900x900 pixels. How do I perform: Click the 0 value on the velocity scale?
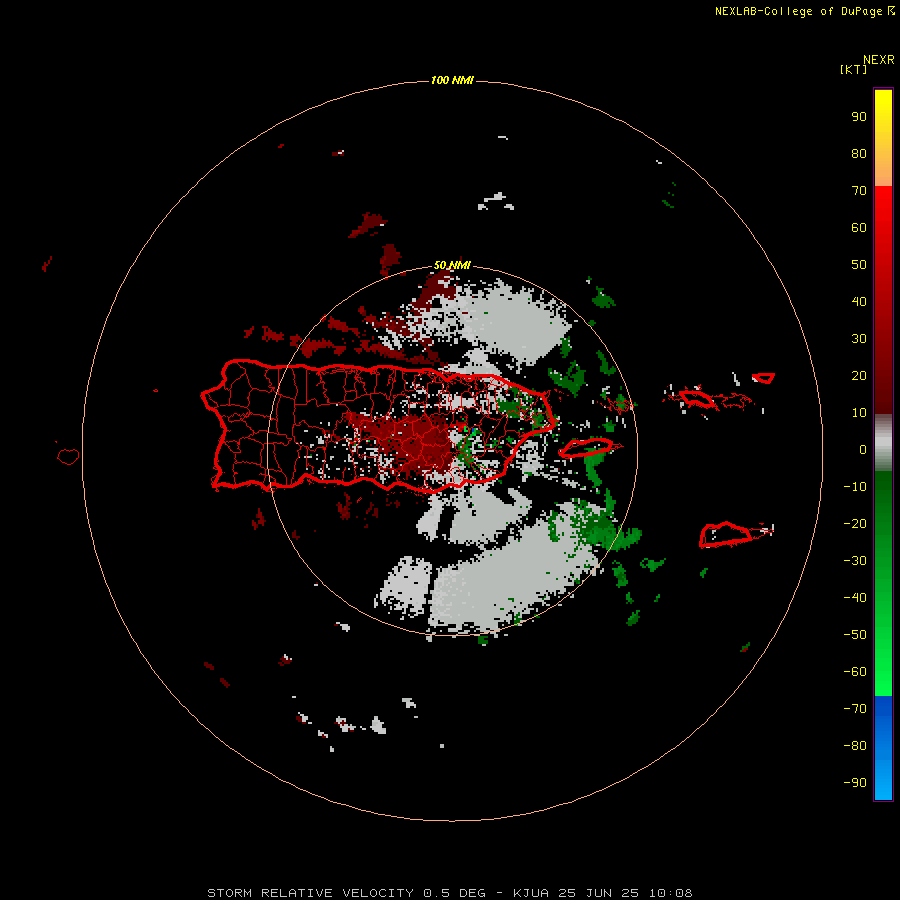(863, 449)
